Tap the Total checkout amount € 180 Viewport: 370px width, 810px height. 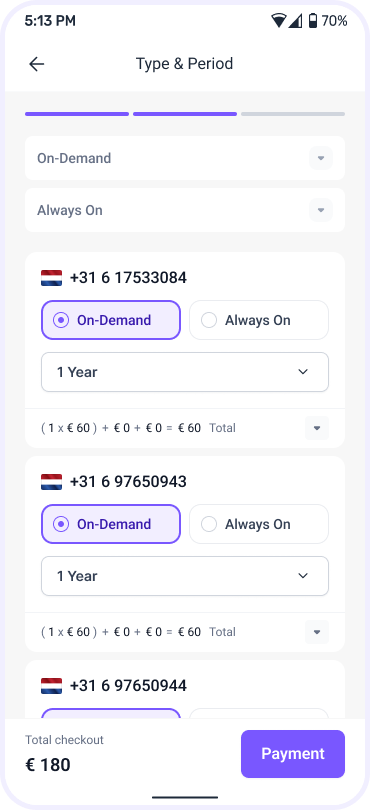48,765
